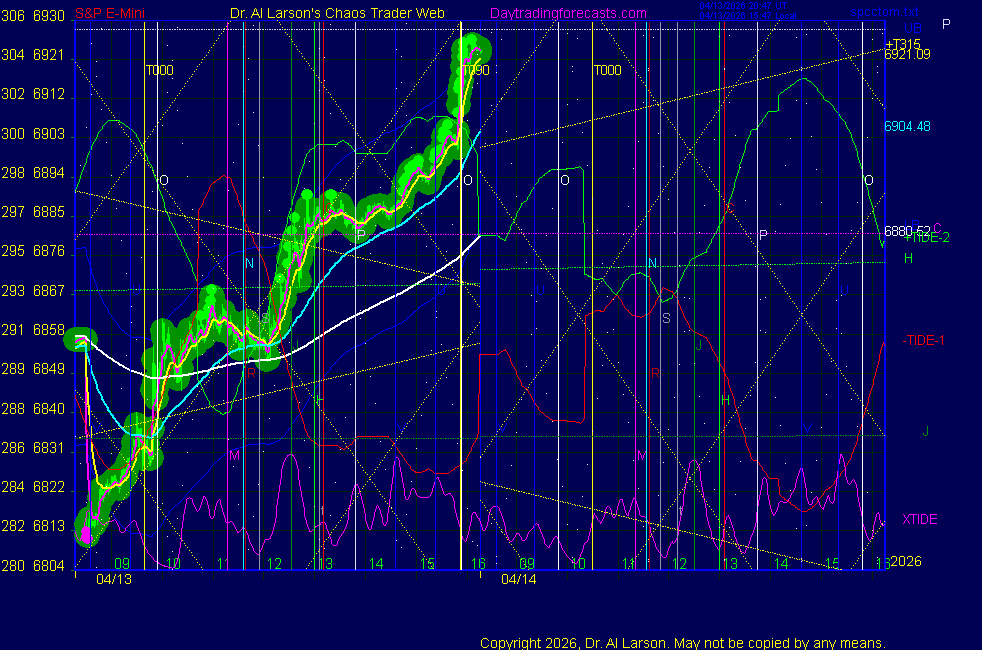Click the yellow 6921.09 price value

tap(907, 55)
